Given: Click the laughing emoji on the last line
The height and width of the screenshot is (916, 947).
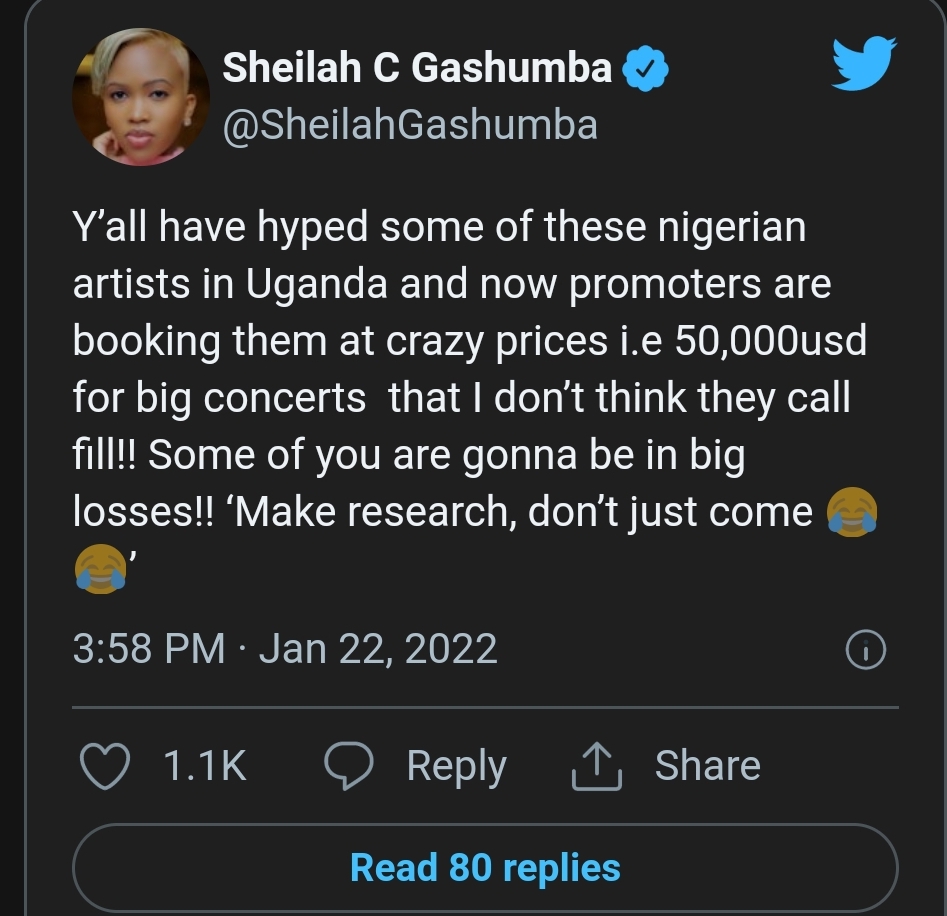Looking at the screenshot, I should point(100,568).
